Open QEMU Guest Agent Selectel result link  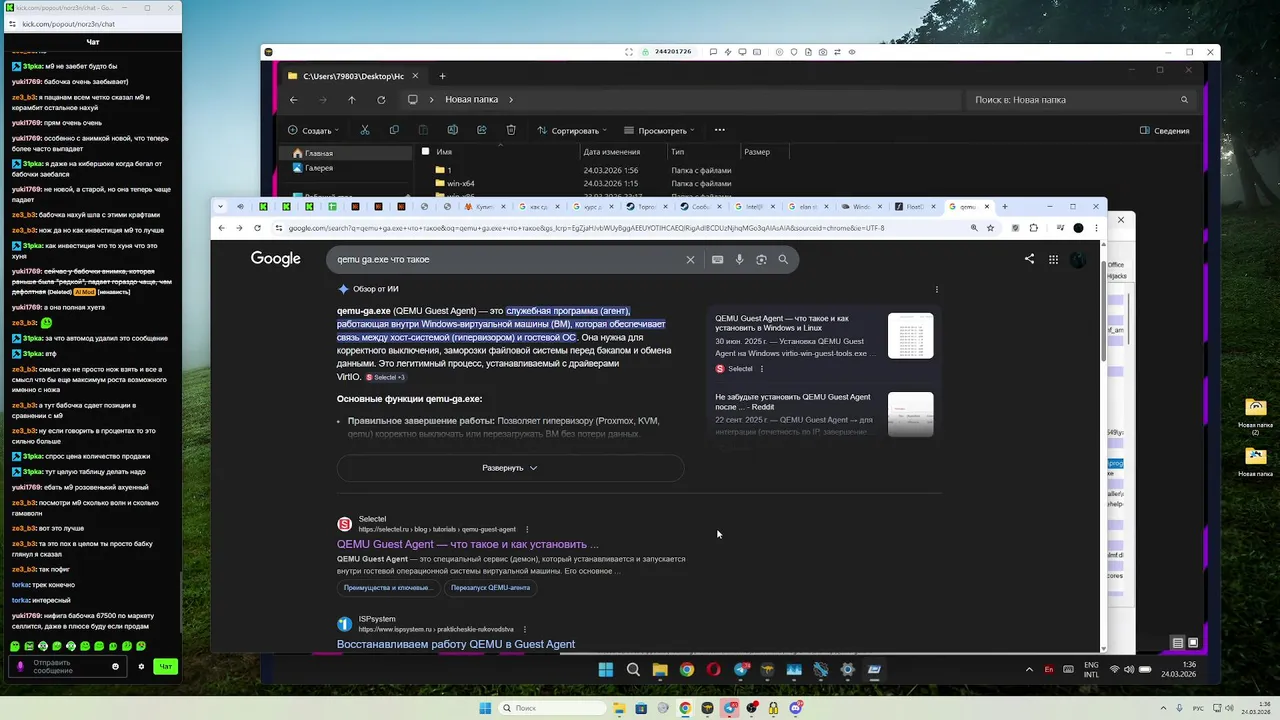468,544
